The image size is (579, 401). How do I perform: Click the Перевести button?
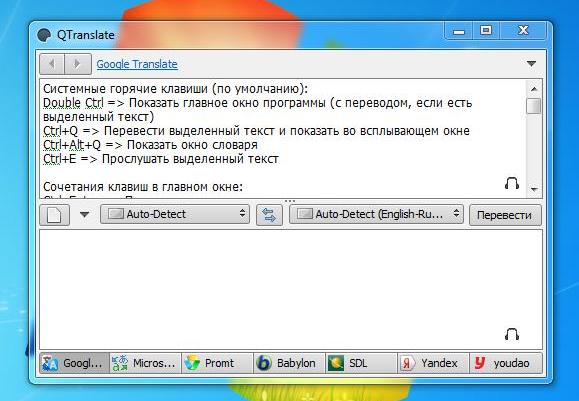tap(505, 215)
